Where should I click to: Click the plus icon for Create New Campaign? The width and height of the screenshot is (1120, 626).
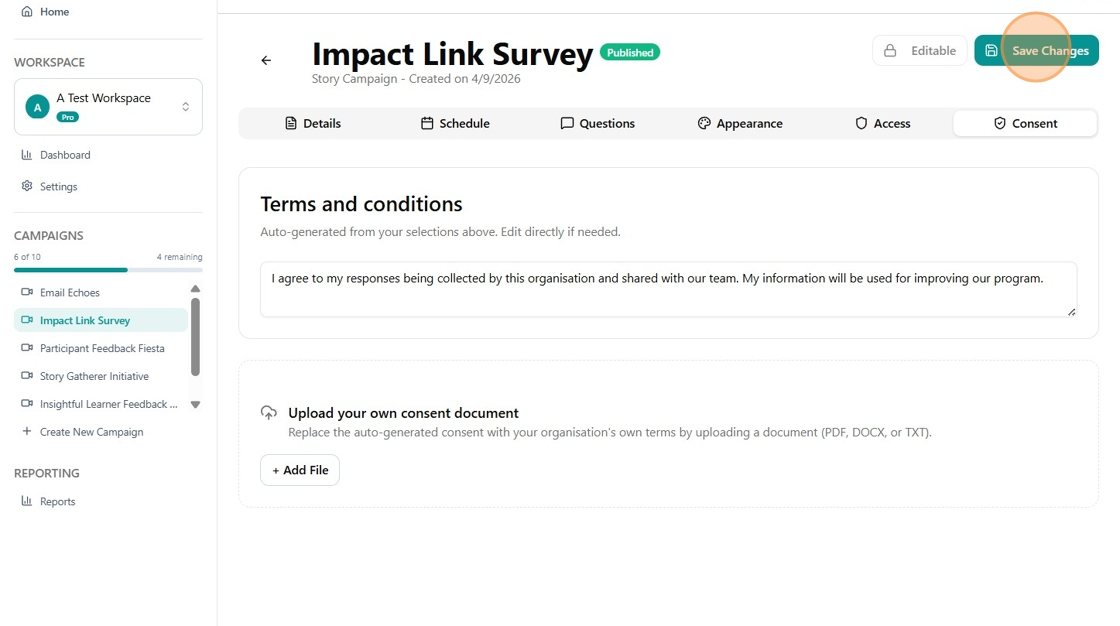pyautogui.click(x=27, y=431)
